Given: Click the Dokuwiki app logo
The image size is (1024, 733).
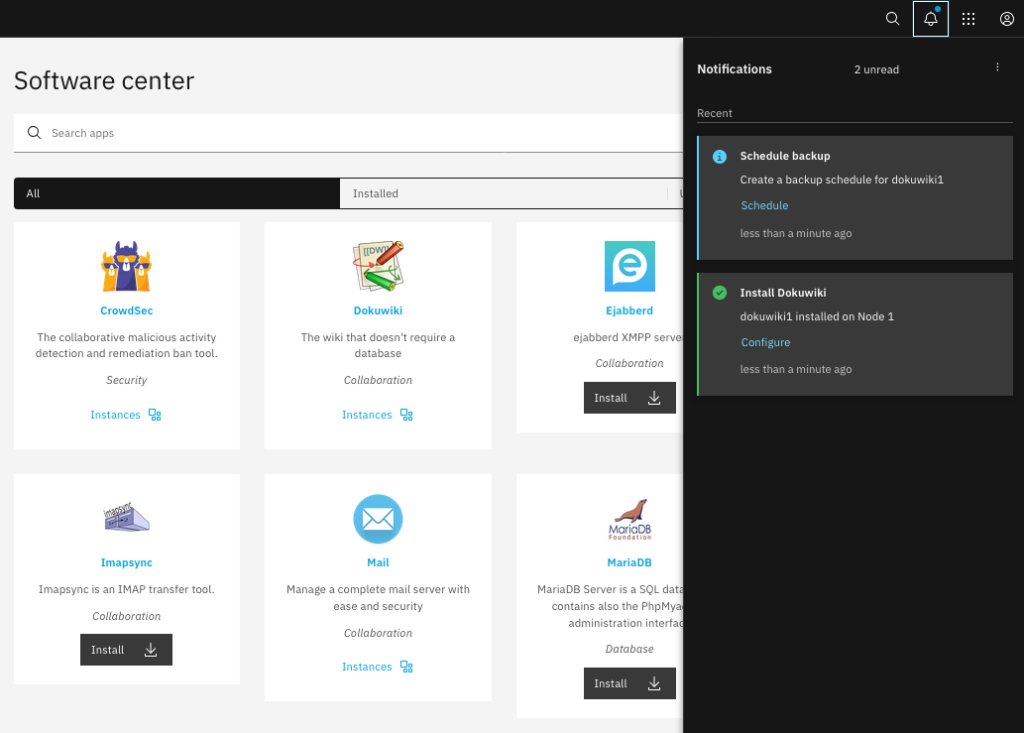Looking at the screenshot, I should (378, 266).
